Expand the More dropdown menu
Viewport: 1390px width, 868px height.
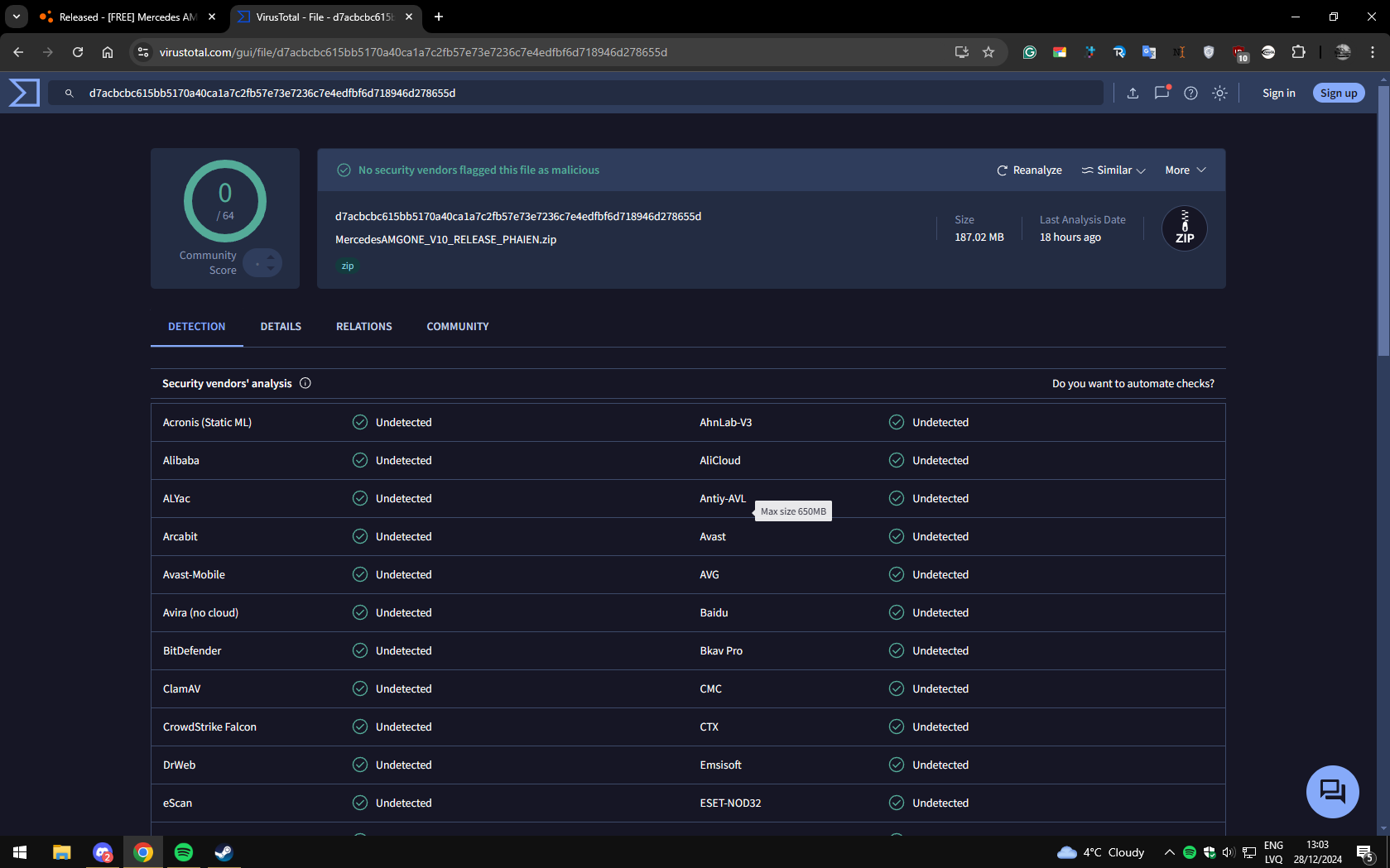coord(1186,170)
